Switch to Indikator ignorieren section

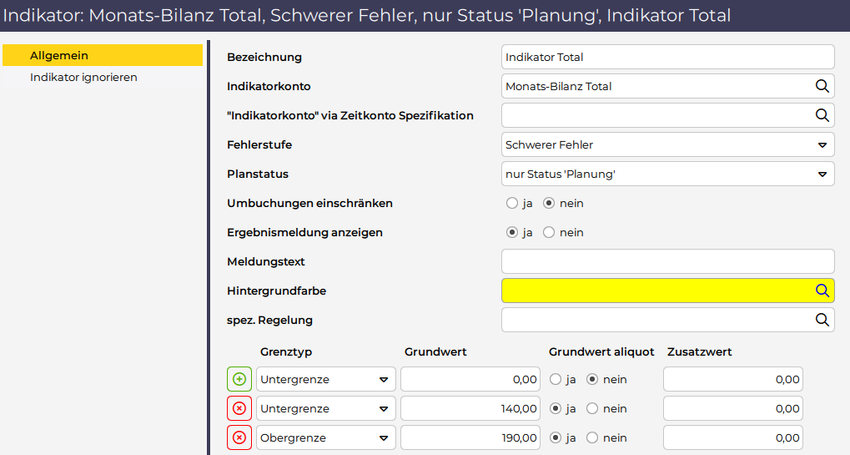point(84,77)
